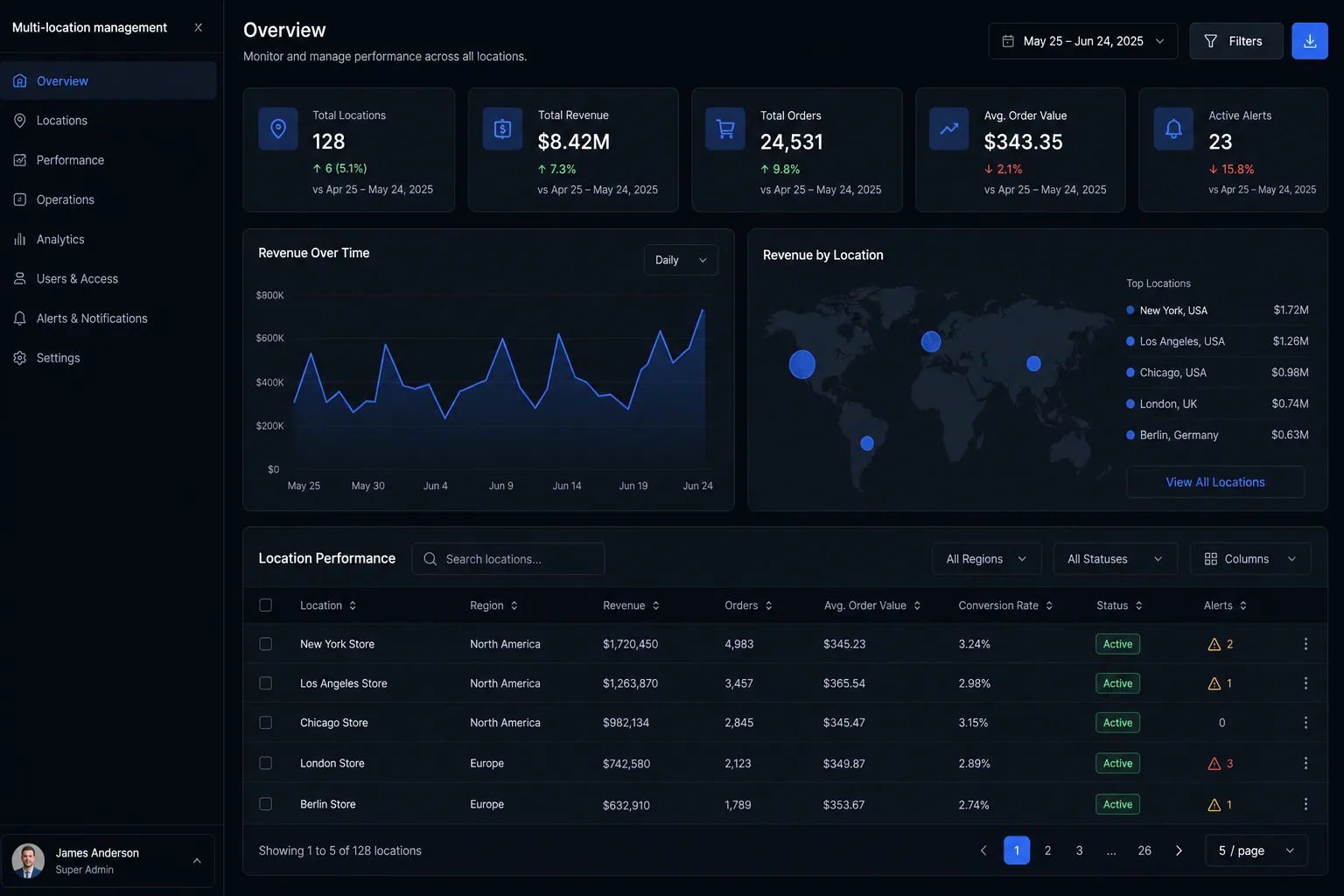Viewport: 1344px width, 896px height.
Task: Click the Active Alerts bell icon
Action: [1173, 129]
